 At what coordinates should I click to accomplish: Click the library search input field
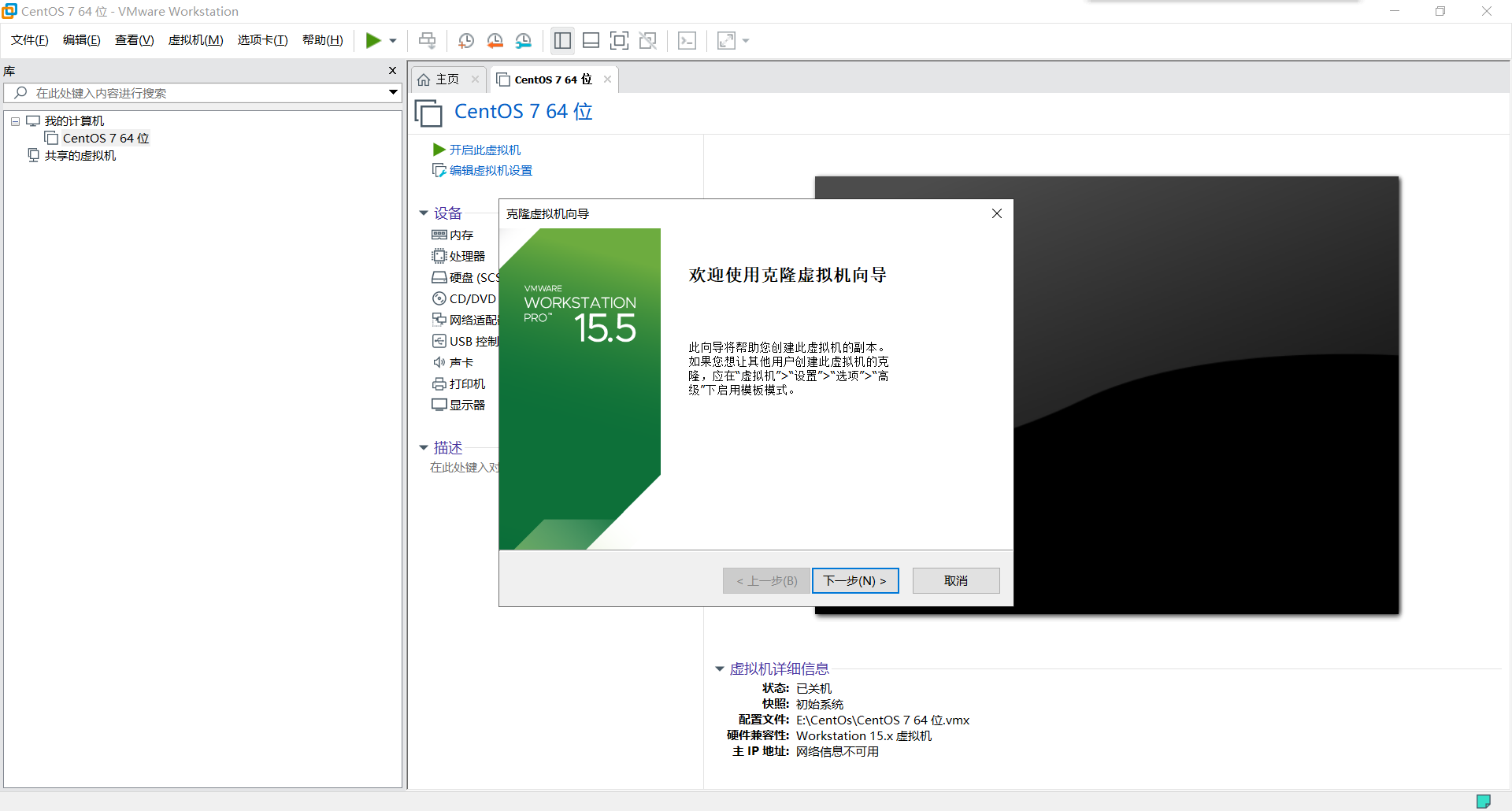click(197, 93)
